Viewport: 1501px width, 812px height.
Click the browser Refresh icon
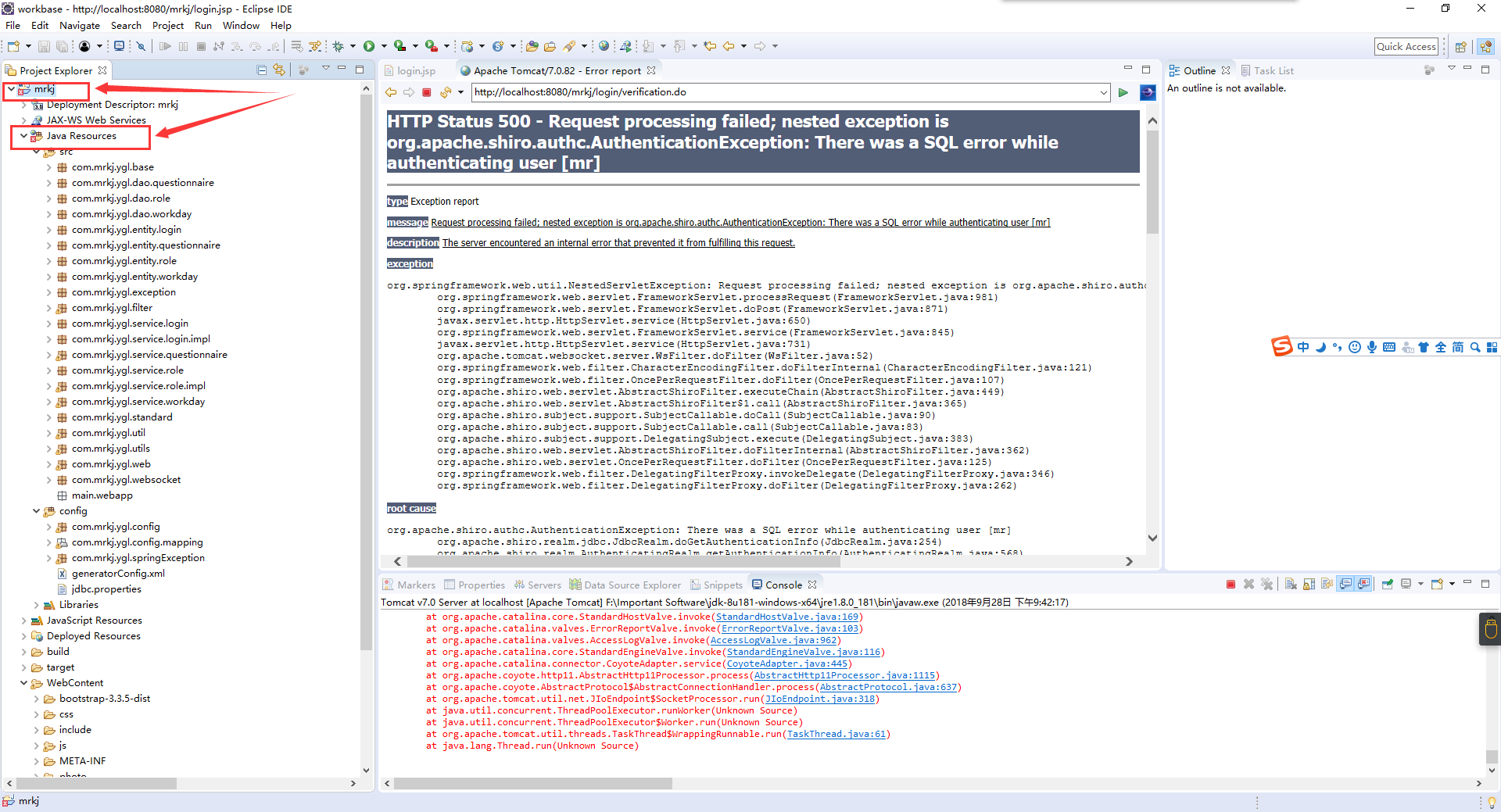point(446,92)
